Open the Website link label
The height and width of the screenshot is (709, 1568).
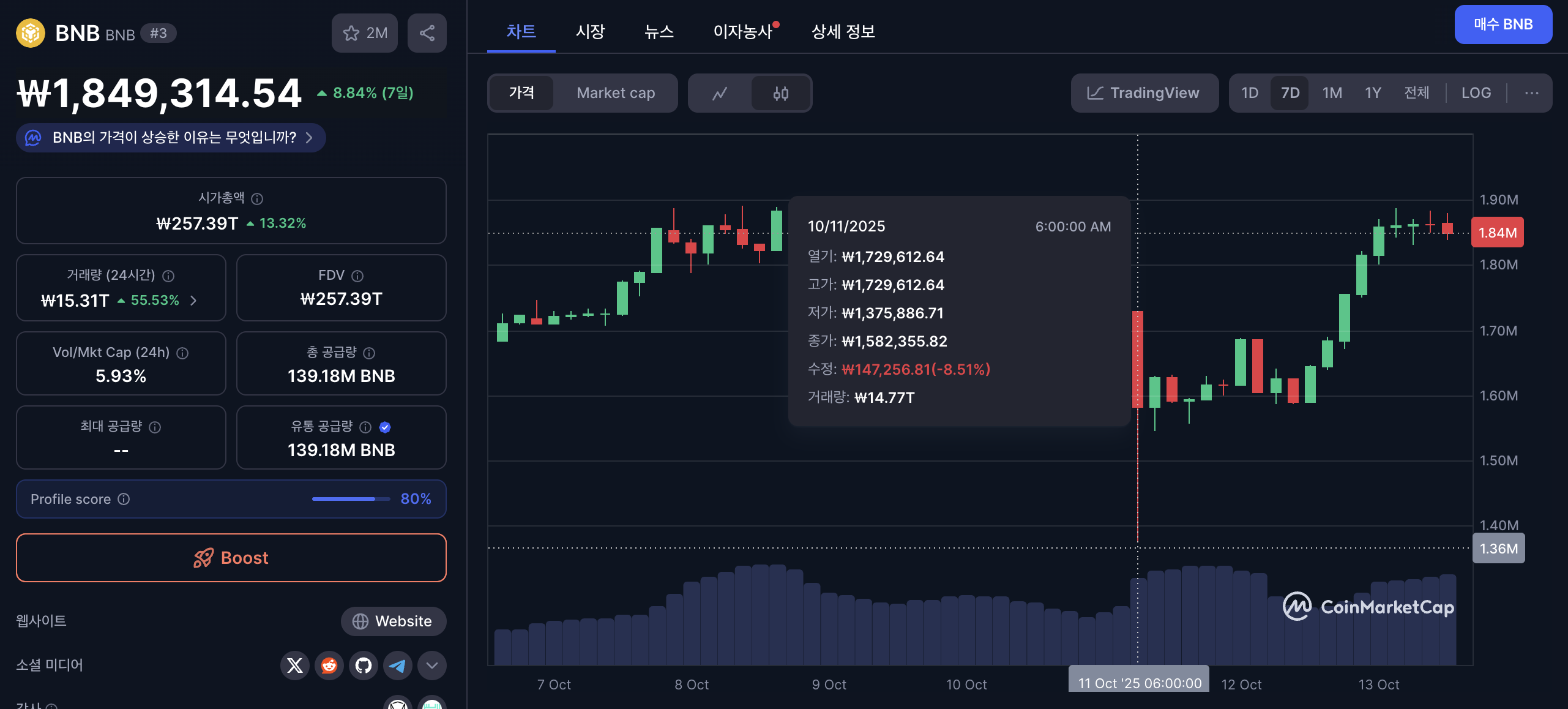pyautogui.click(x=403, y=621)
